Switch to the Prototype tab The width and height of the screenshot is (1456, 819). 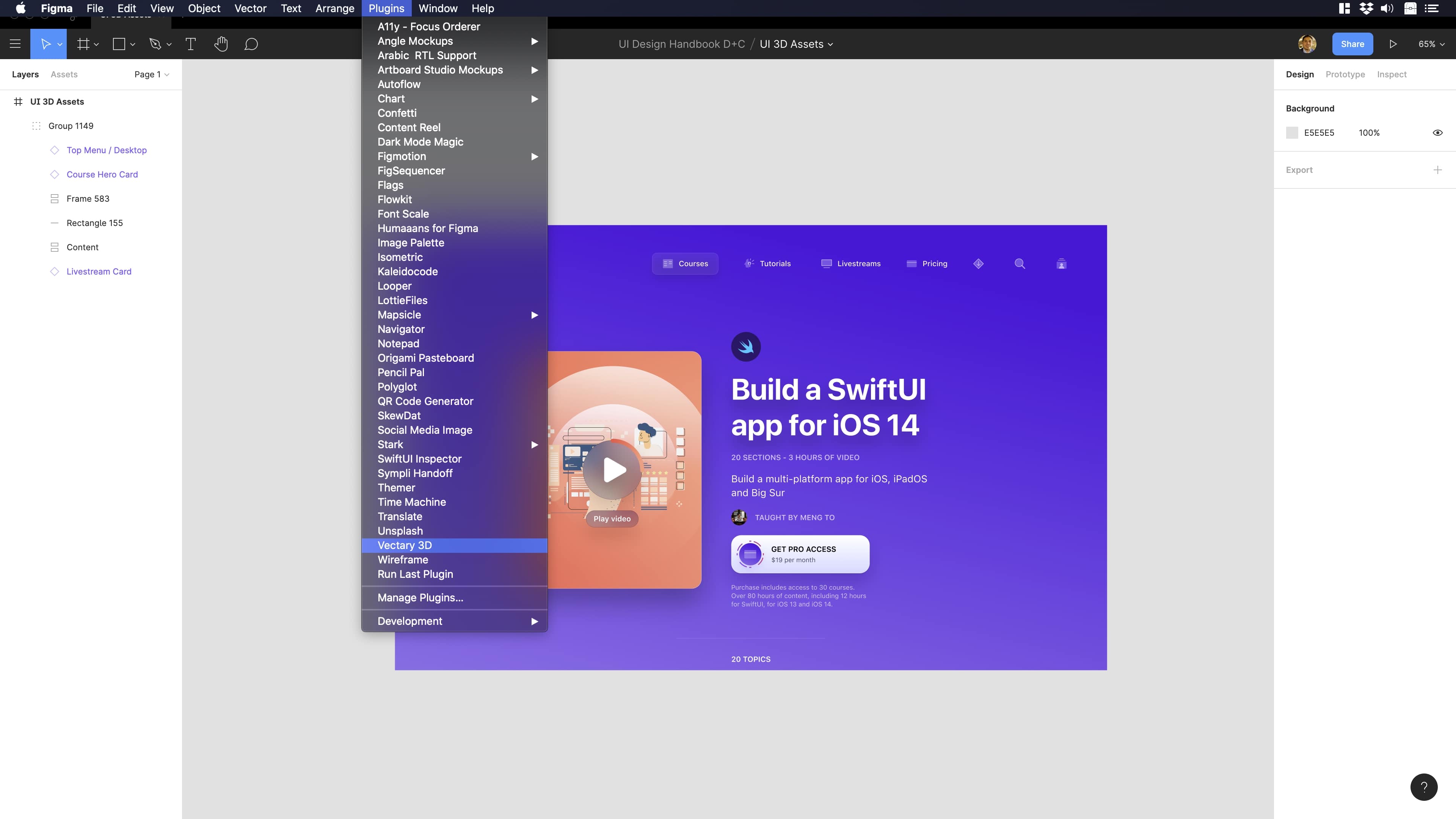[1345, 74]
